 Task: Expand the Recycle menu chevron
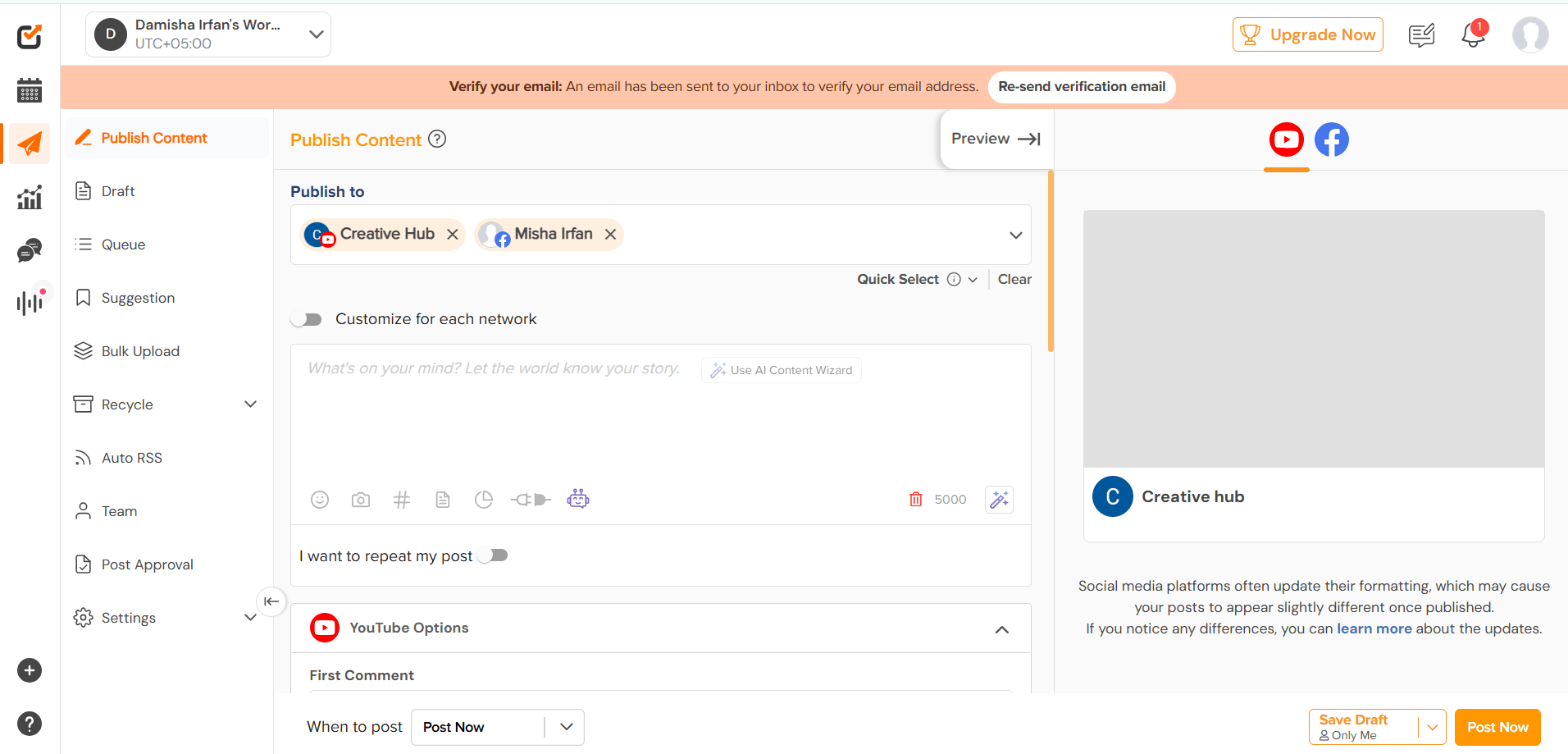click(251, 404)
